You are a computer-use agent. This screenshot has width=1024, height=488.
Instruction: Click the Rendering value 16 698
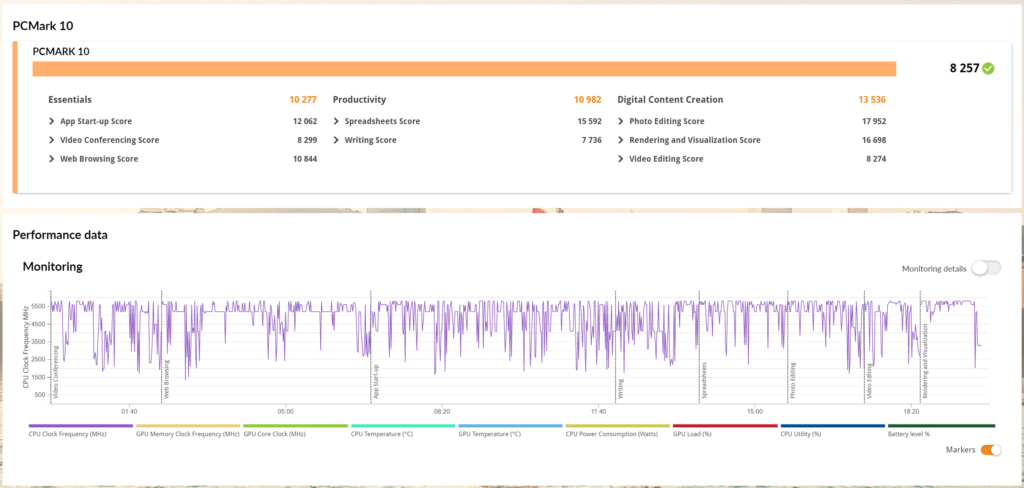pos(874,140)
